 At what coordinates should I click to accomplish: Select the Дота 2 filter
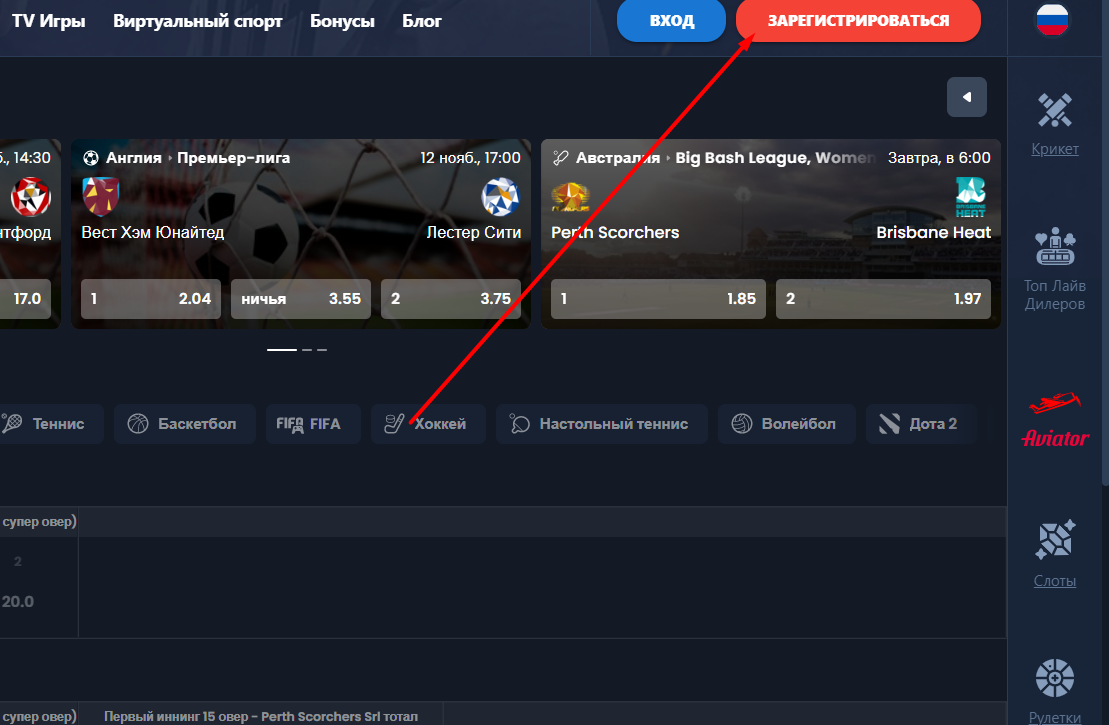[921, 424]
